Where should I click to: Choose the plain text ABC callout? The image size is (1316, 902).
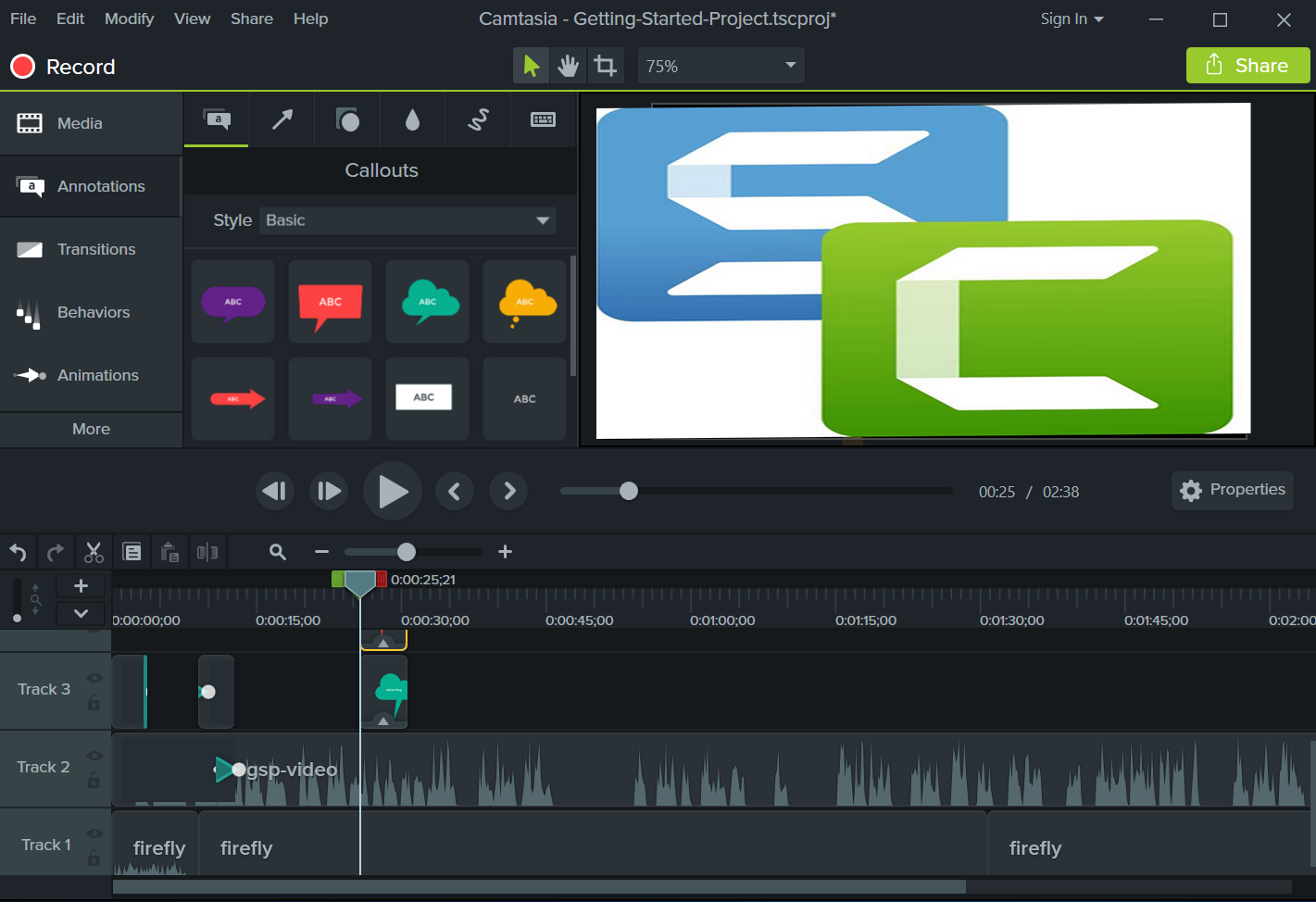[x=525, y=399]
